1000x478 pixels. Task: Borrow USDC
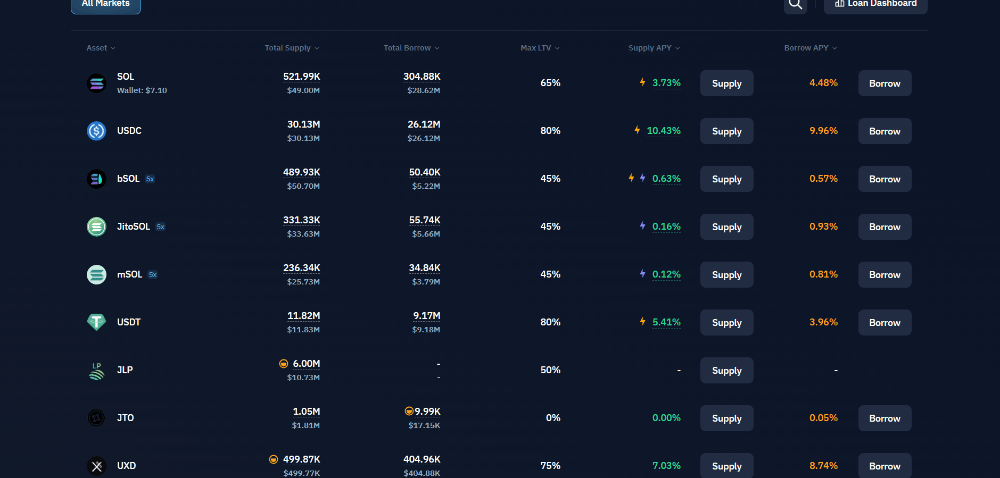[x=885, y=131]
